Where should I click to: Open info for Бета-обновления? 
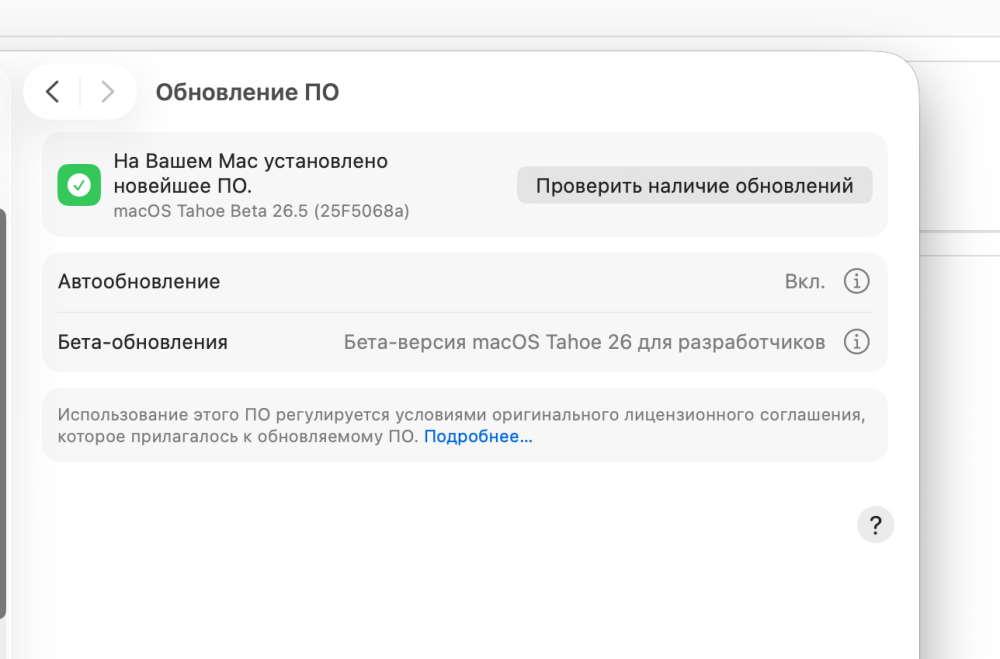tap(856, 341)
